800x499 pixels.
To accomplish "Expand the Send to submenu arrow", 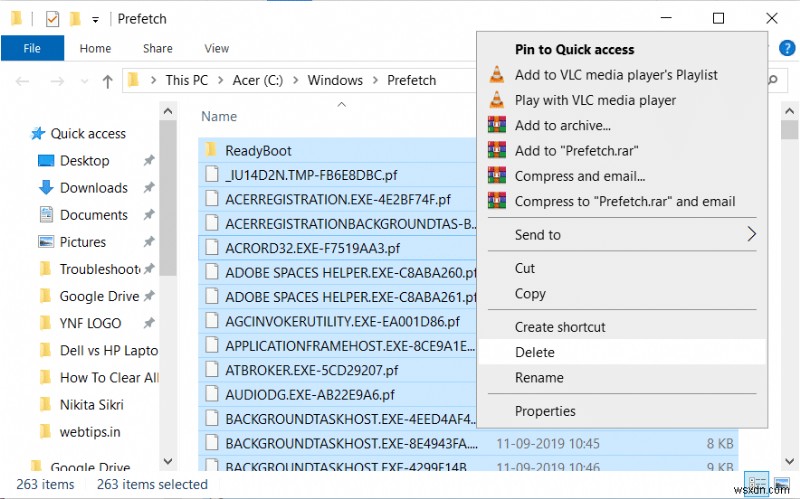I will [752, 235].
